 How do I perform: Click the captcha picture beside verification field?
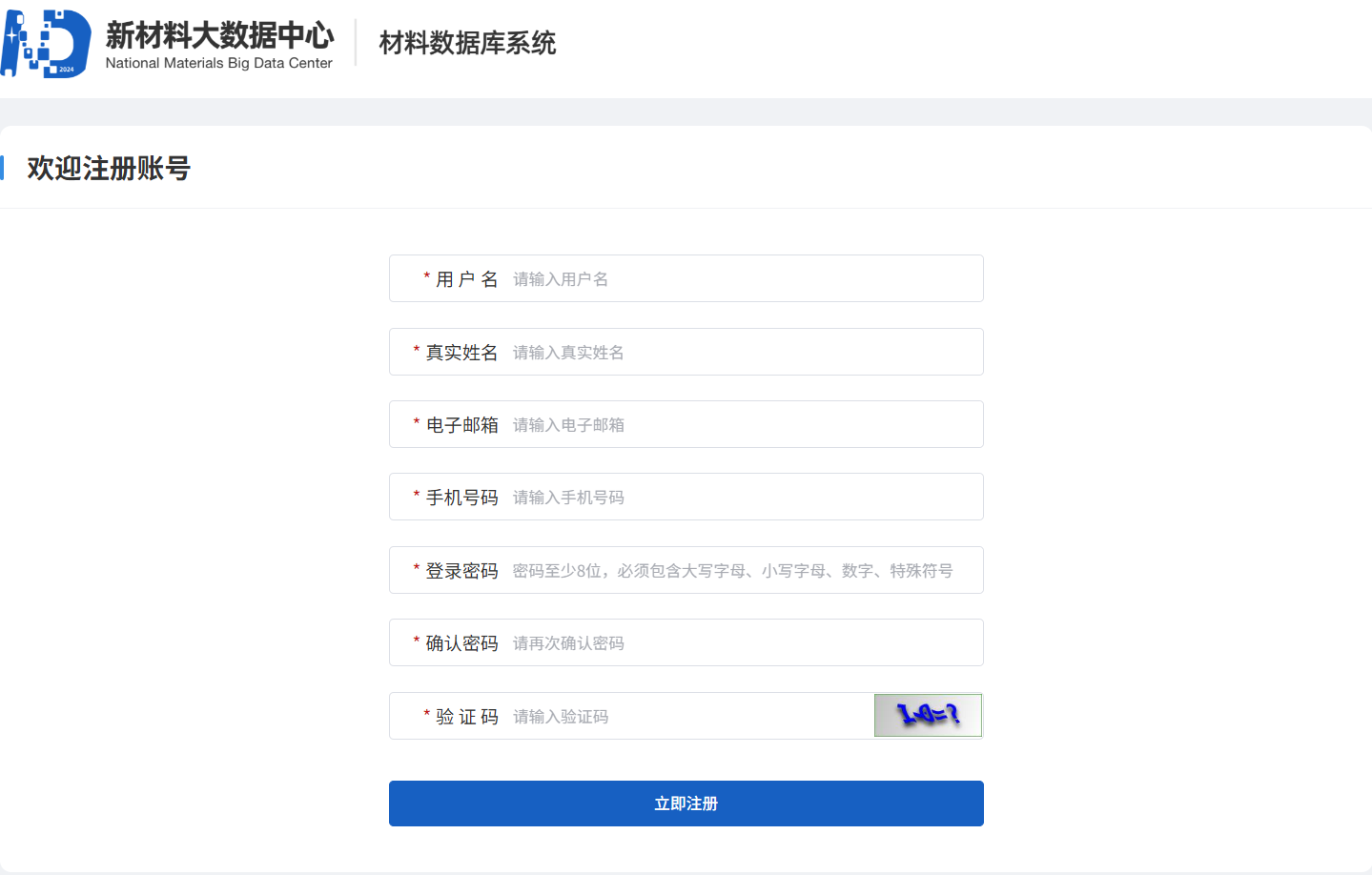[x=927, y=715]
